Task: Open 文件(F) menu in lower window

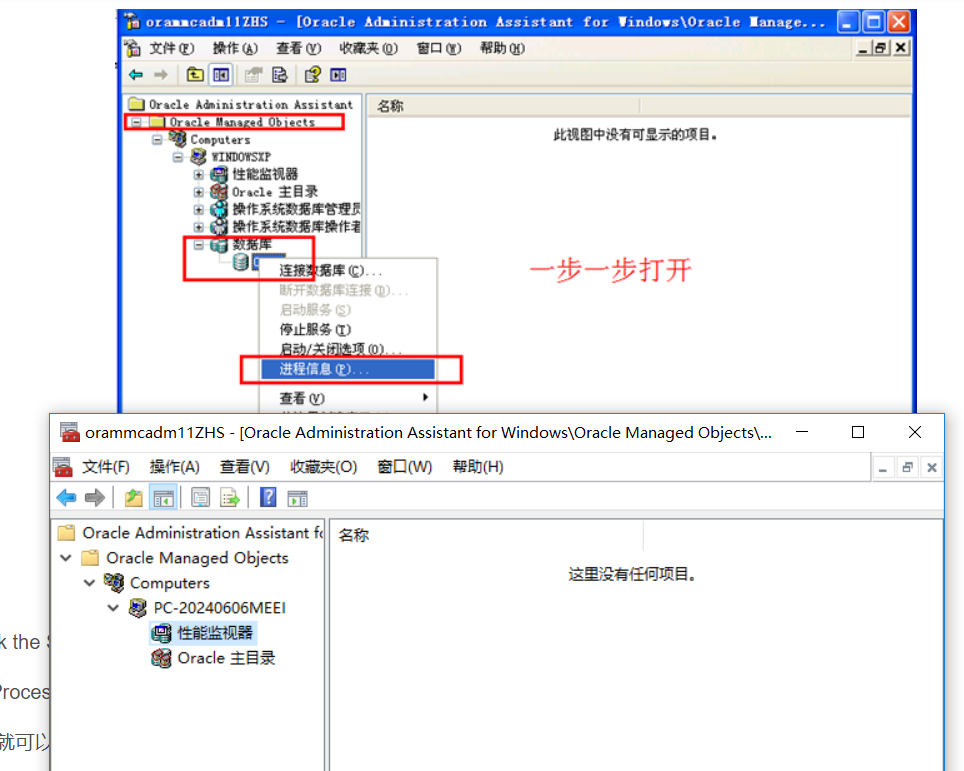Action: 106,467
